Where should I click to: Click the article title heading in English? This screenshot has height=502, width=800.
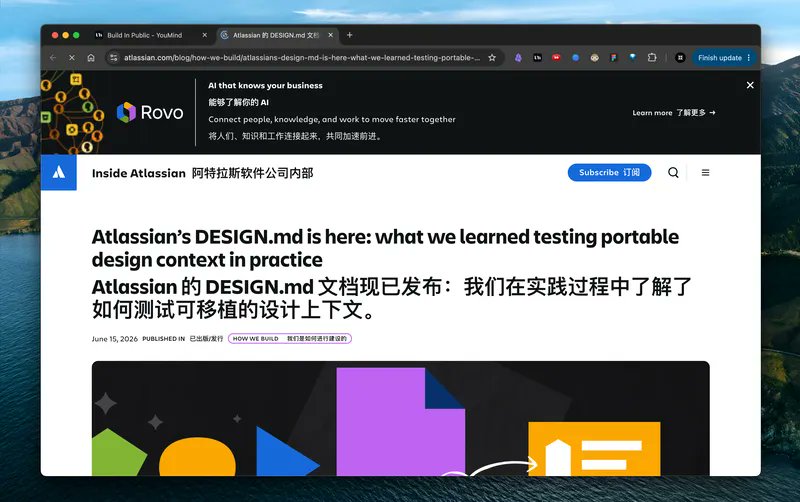coord(385,248)
